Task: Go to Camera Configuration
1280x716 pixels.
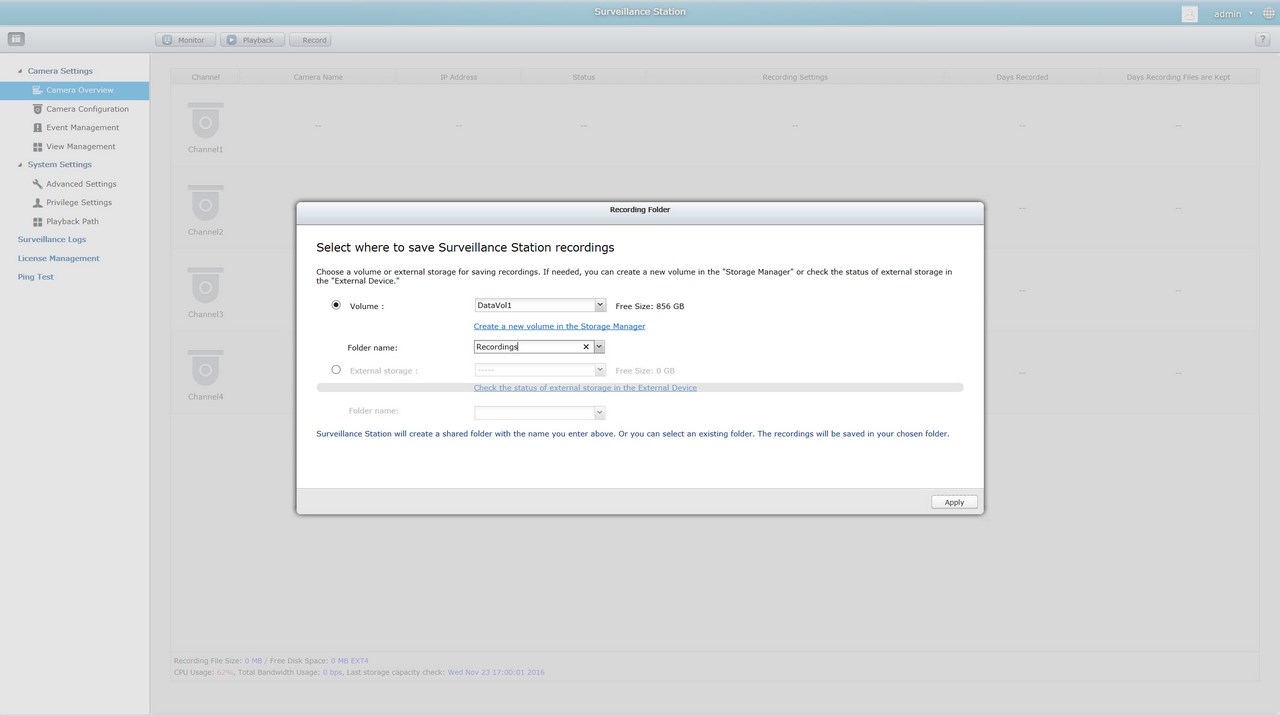Action: click(87, 109)
